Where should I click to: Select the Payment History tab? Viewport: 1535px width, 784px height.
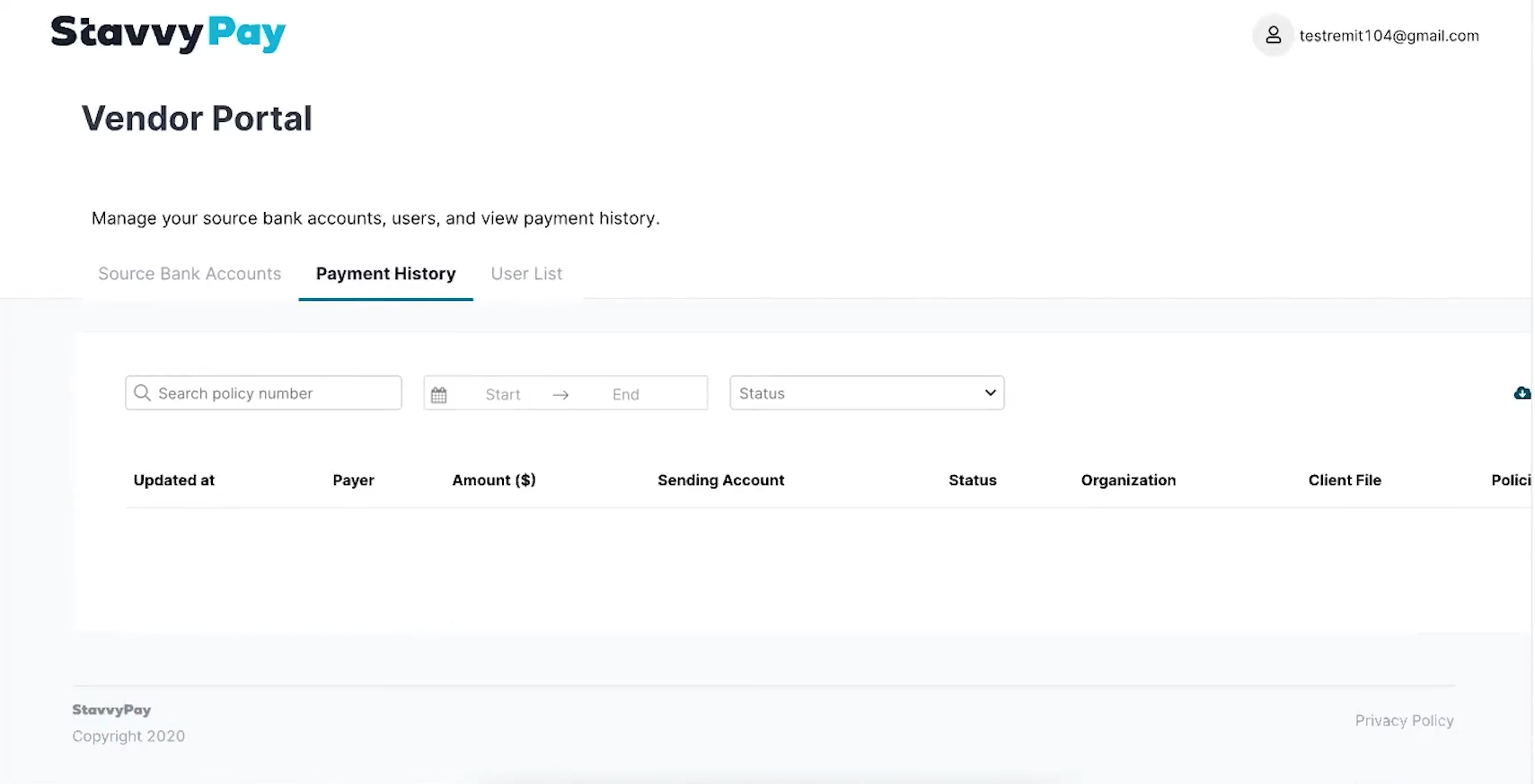click(386, 274)
